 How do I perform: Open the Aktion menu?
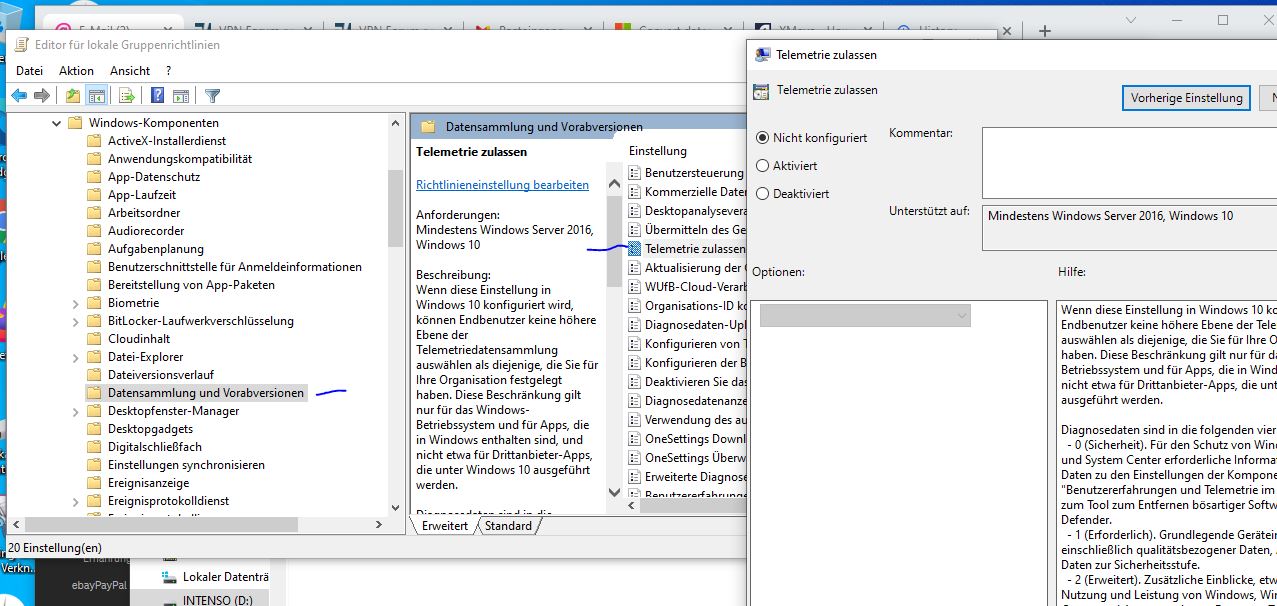76,71
